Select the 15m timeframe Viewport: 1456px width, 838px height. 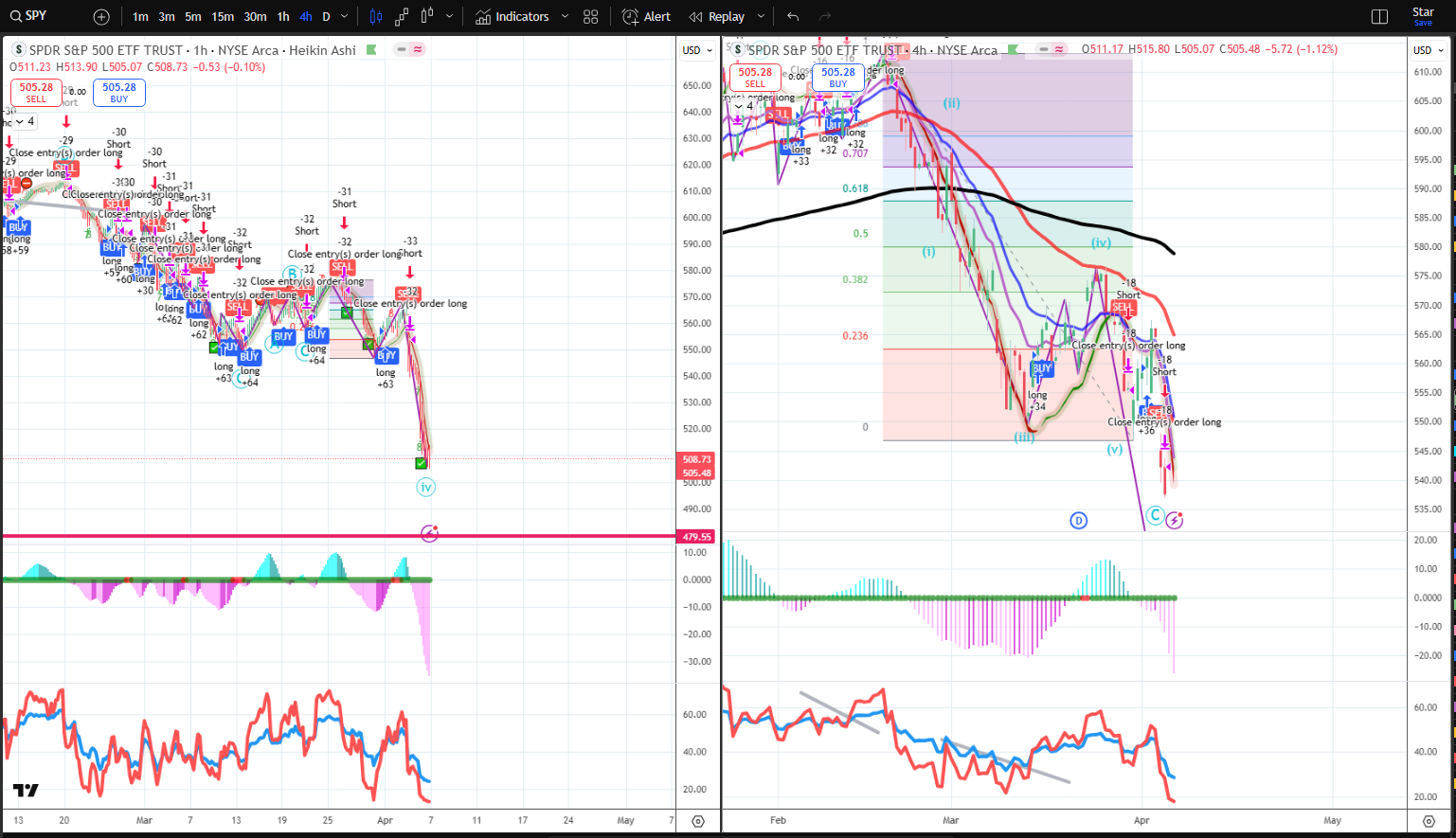[x=223, y=17]
